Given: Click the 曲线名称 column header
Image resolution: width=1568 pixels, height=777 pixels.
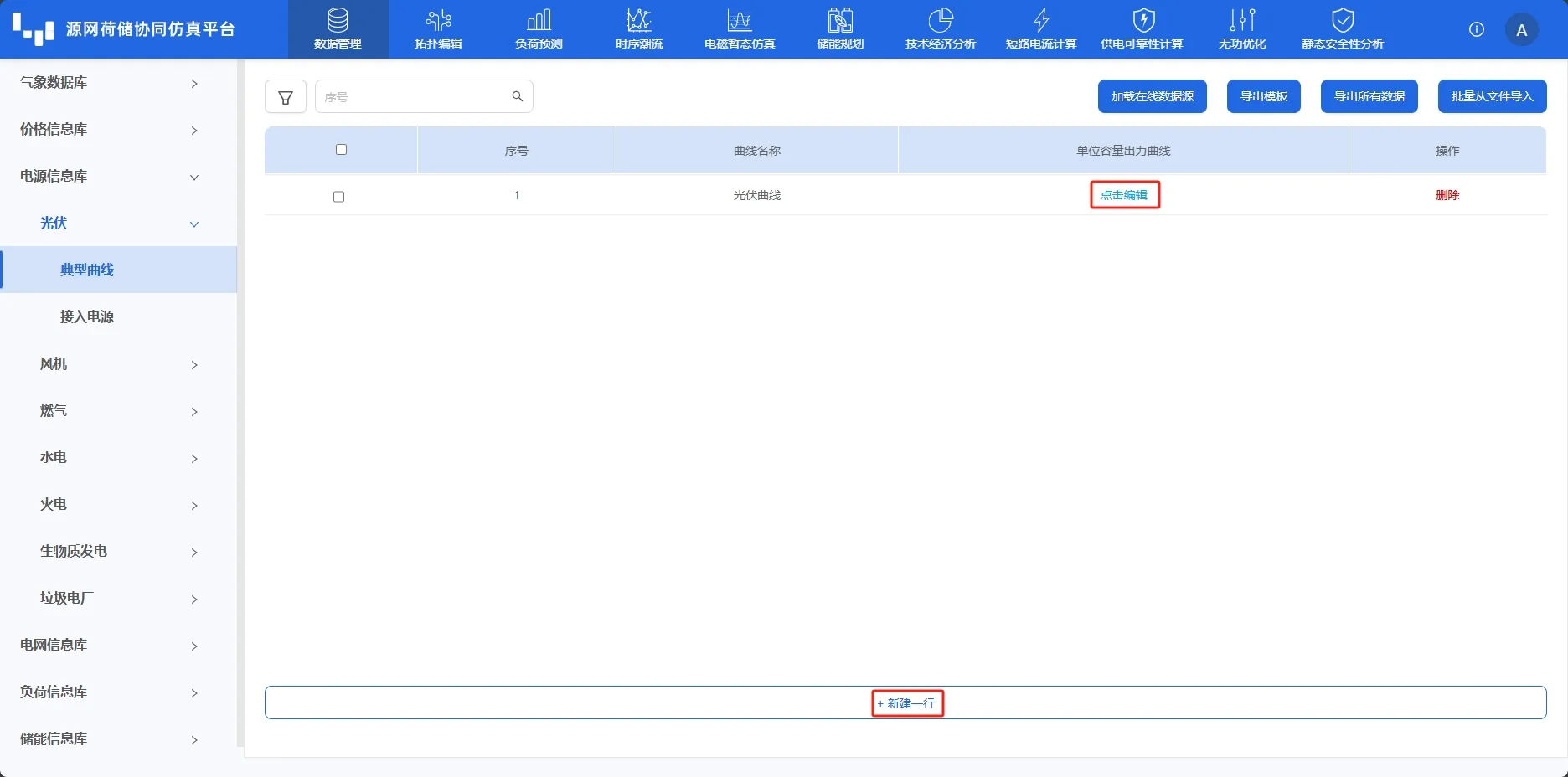Looking at the screenshot, I should [757, 151].
